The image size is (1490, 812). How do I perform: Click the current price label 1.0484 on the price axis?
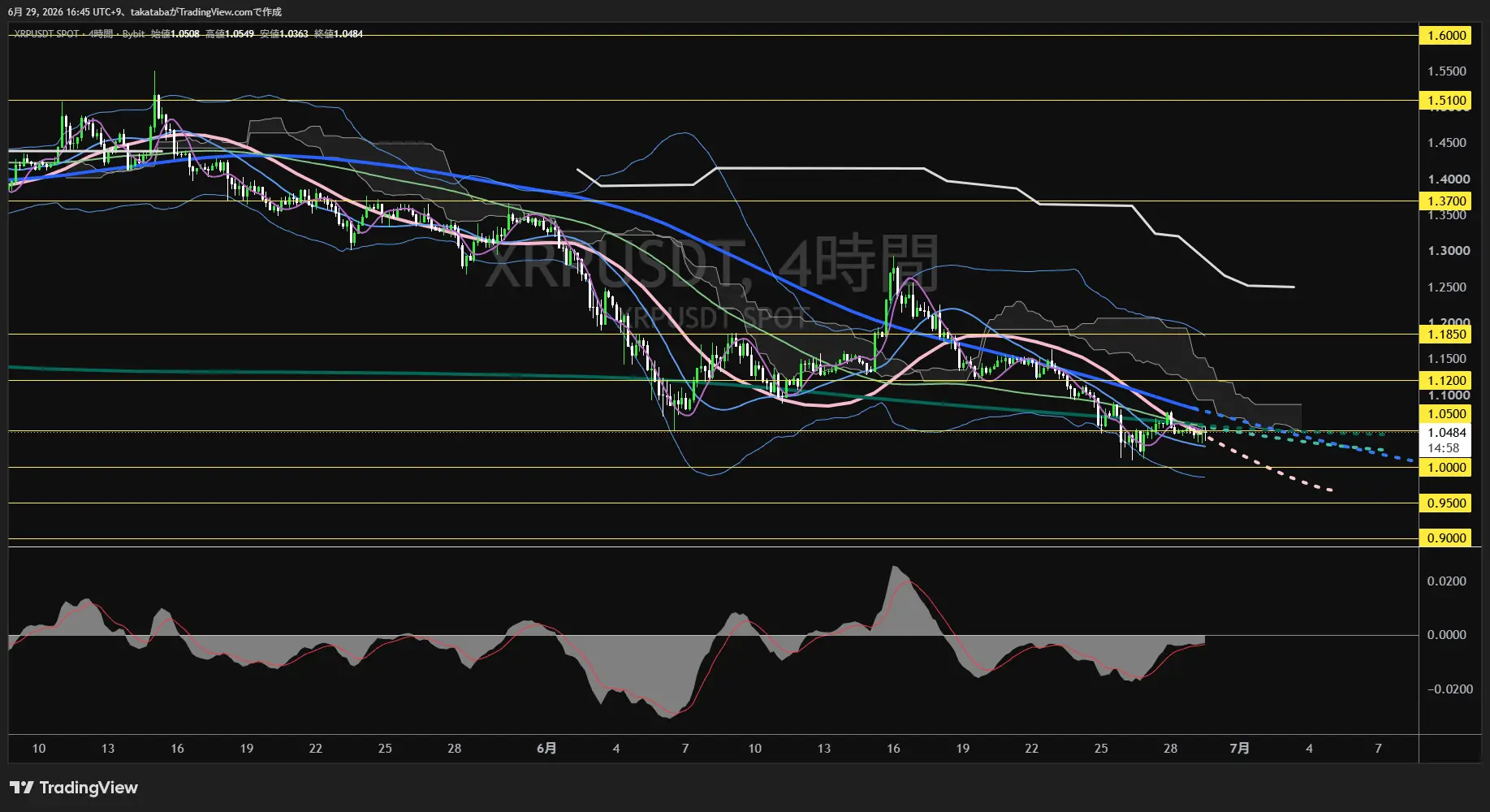(1446, 433)
